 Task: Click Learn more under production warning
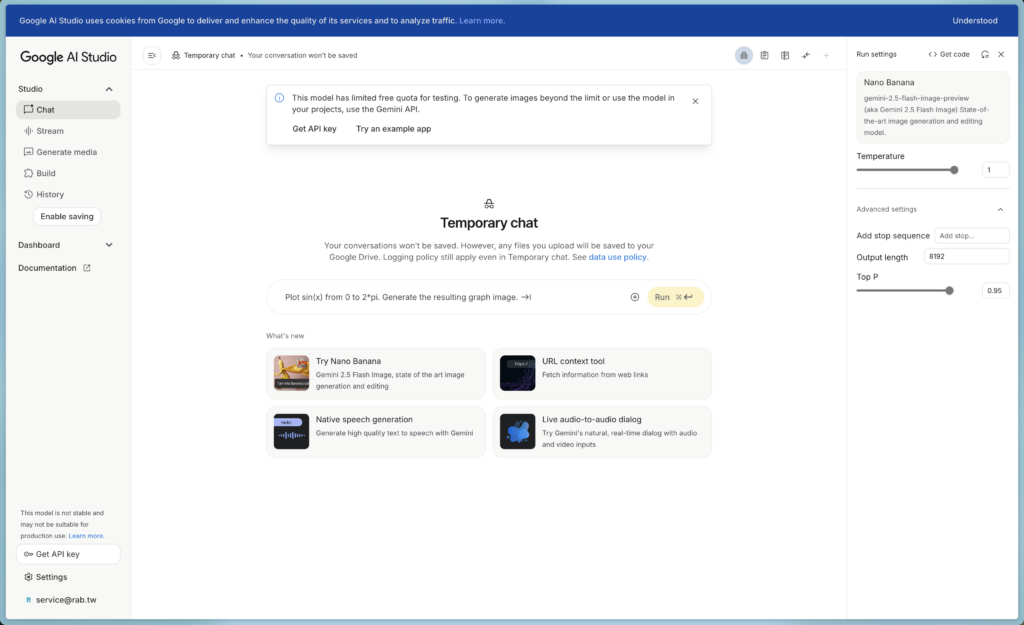pos(86,536)
